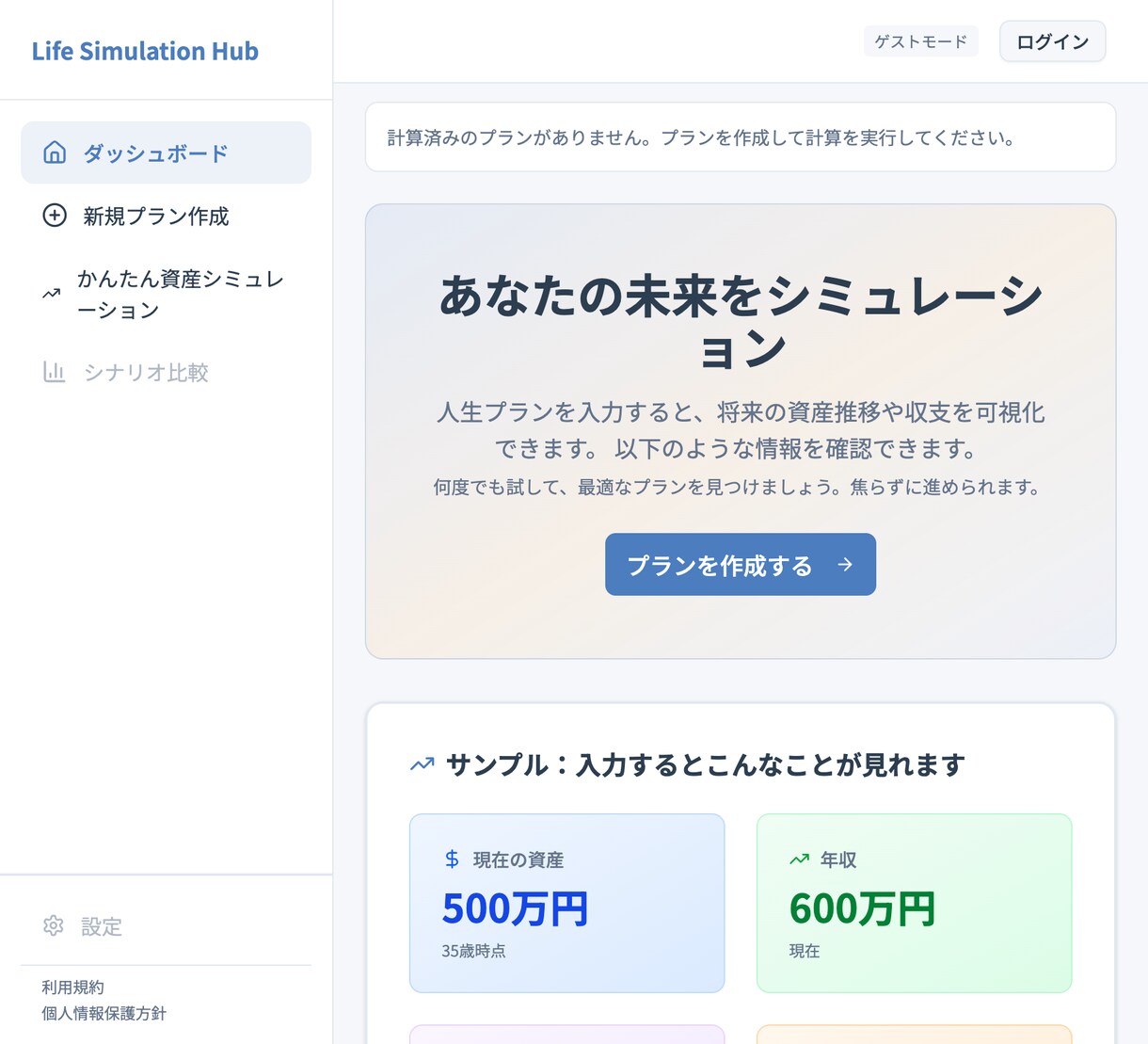
Task: Click the ゲストモード badge
Action: pyautogui.click(x=921, y=41)
